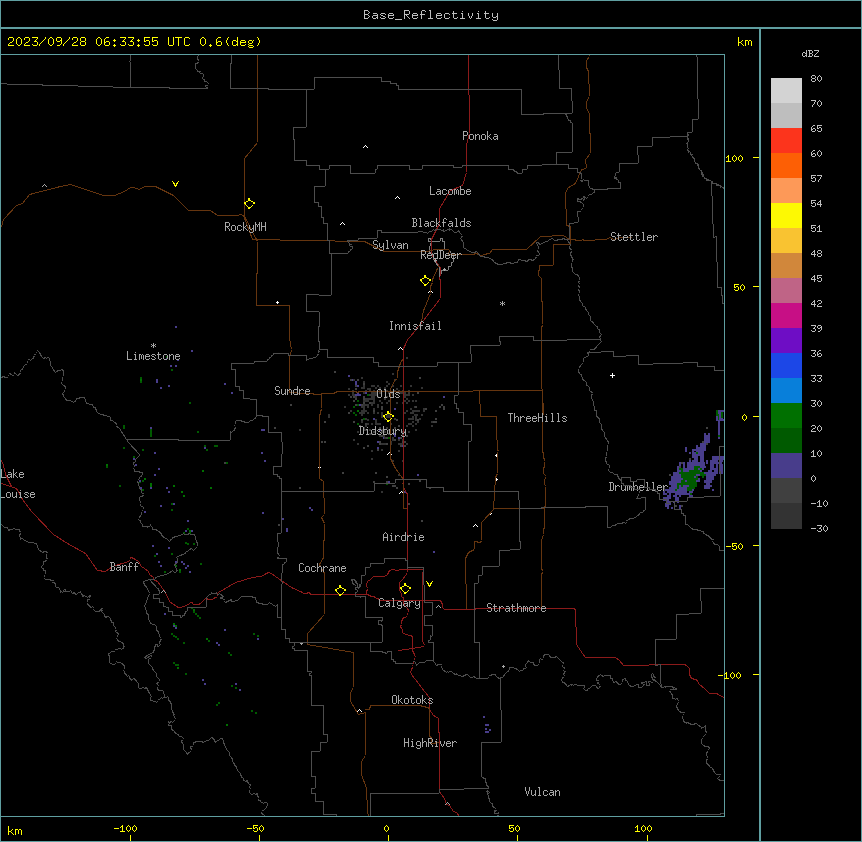This screenshot has width=862, height=842.
Task: Select the orange 57-60 dBZ legend swatch
Action: click(x=786, y=165)
